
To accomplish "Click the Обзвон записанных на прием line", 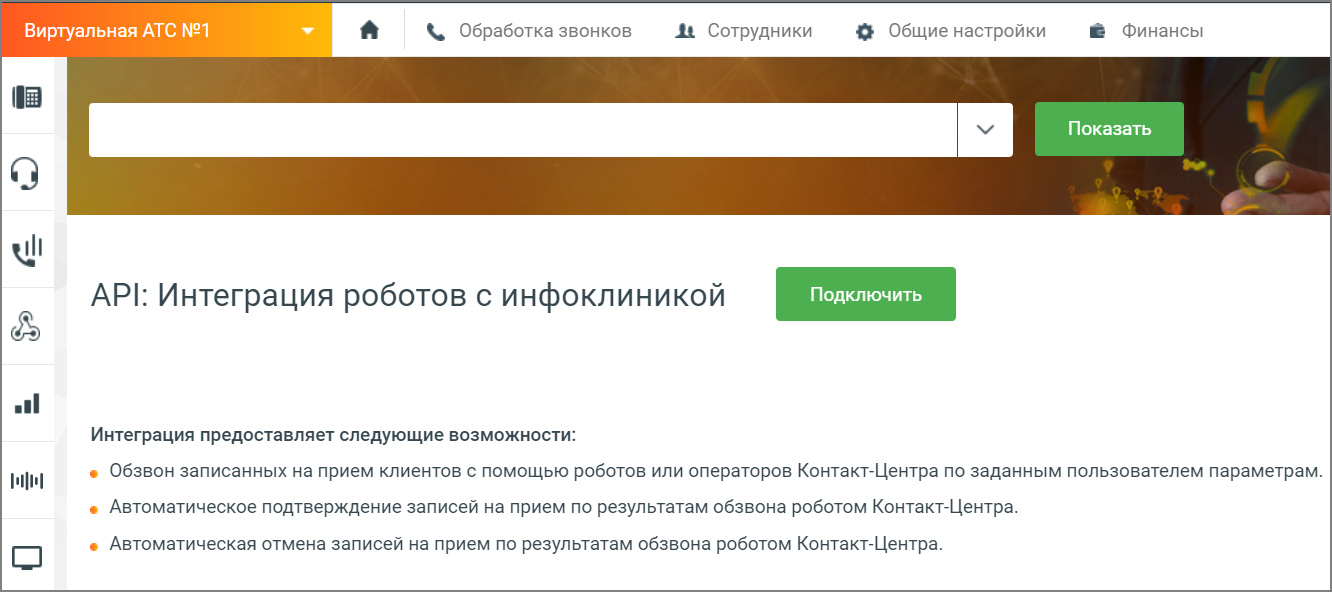I will 716,471.
